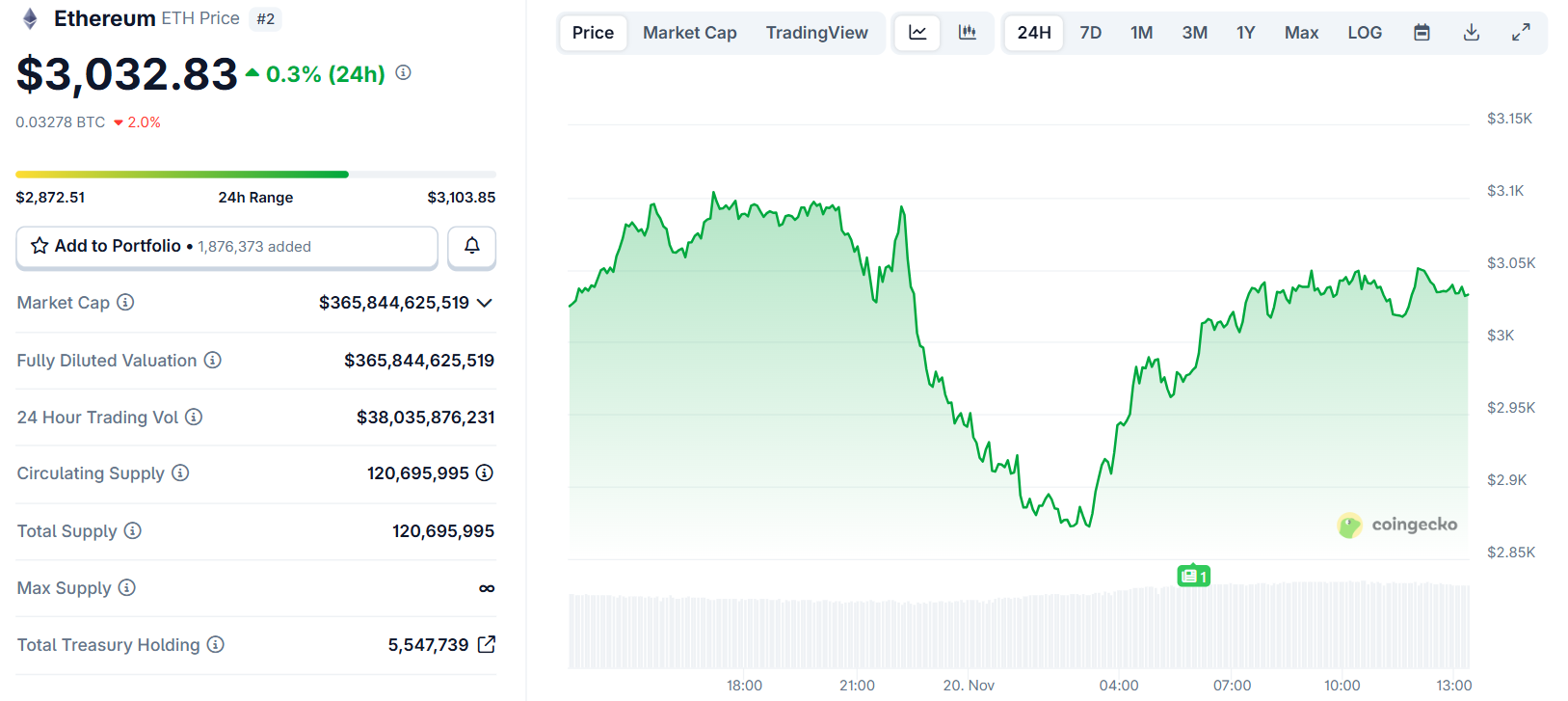The image size is (1568, 701).
Task: Select the 3M time range
Action: [x=1195, y=33]
